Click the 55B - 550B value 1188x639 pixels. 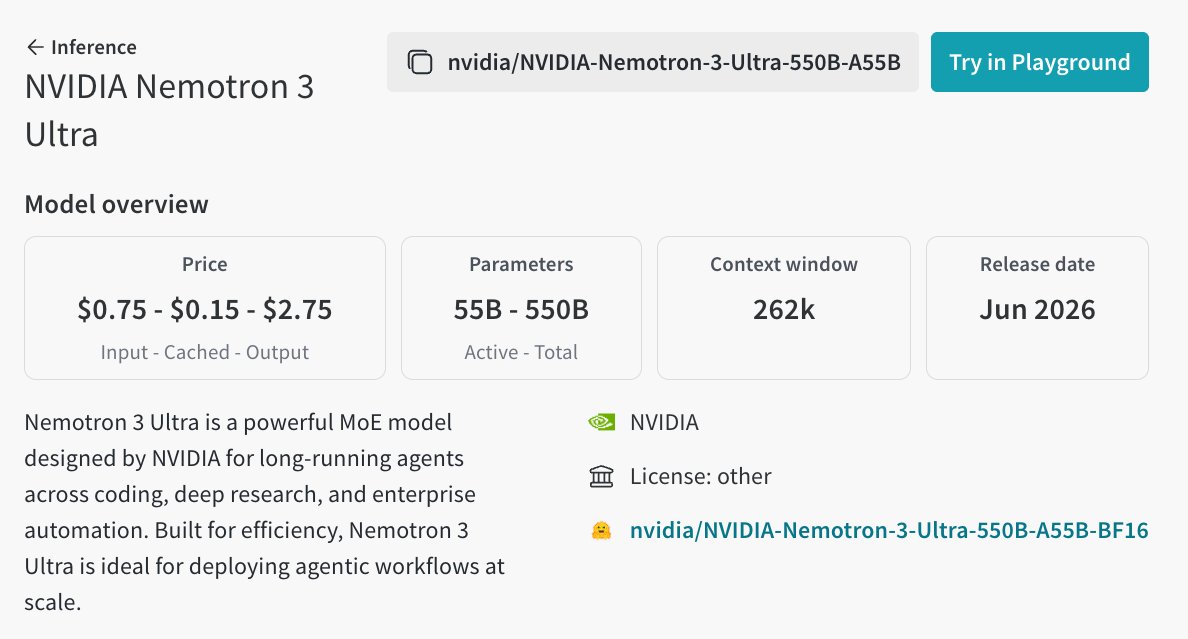[x=521, y=309]
